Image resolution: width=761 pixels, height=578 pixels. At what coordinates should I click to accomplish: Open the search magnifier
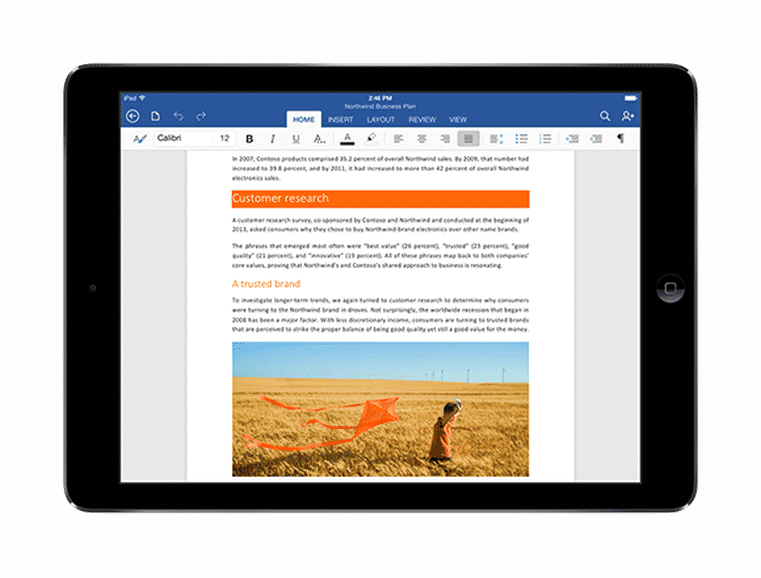[605, 117]
